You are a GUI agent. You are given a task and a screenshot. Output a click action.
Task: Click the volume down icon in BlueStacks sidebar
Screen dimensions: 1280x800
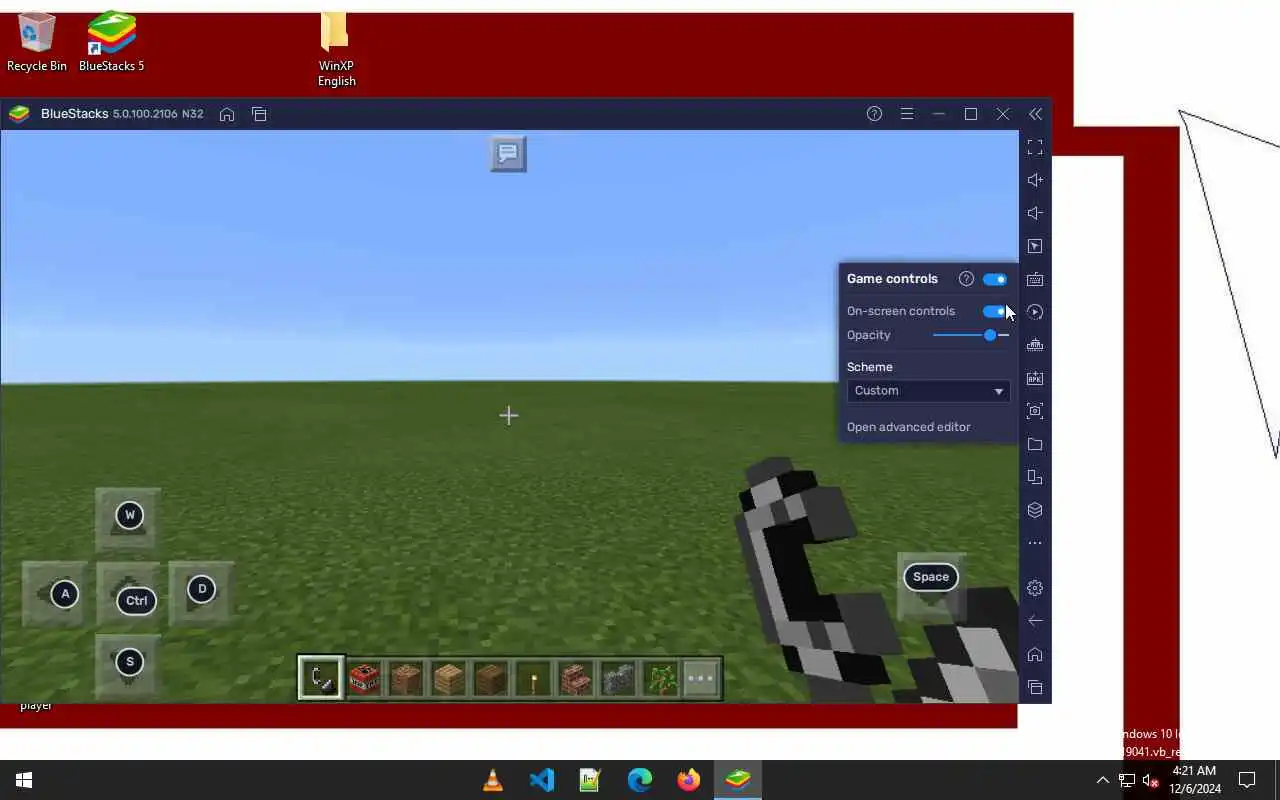coord(1035,213)
